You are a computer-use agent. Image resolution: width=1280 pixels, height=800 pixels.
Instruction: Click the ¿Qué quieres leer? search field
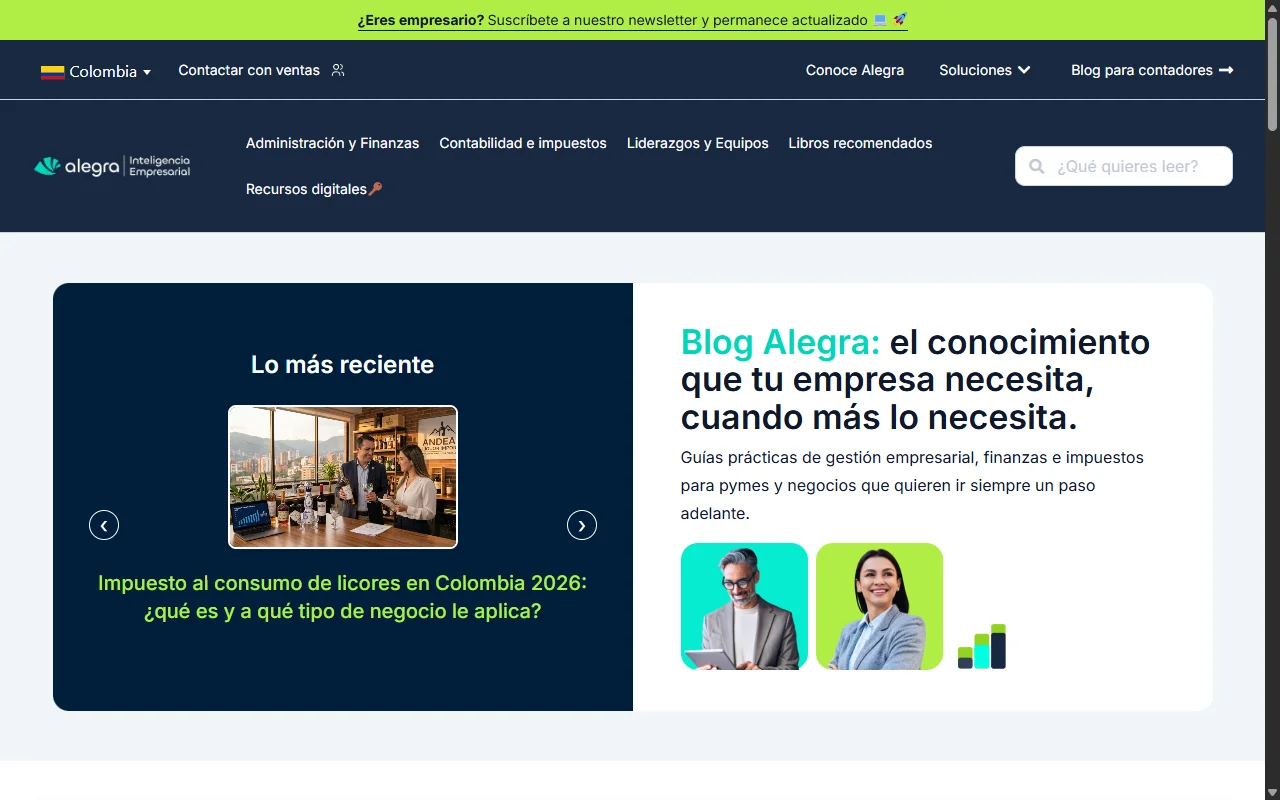coord(1124,166)
